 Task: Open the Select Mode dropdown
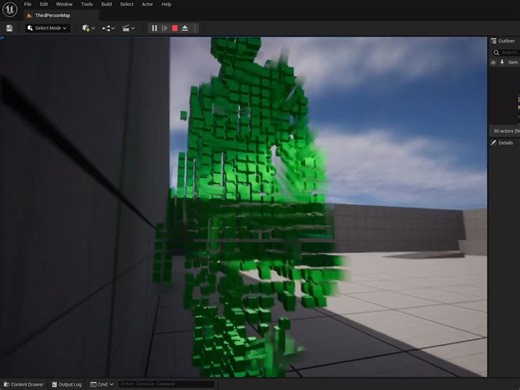47,28
